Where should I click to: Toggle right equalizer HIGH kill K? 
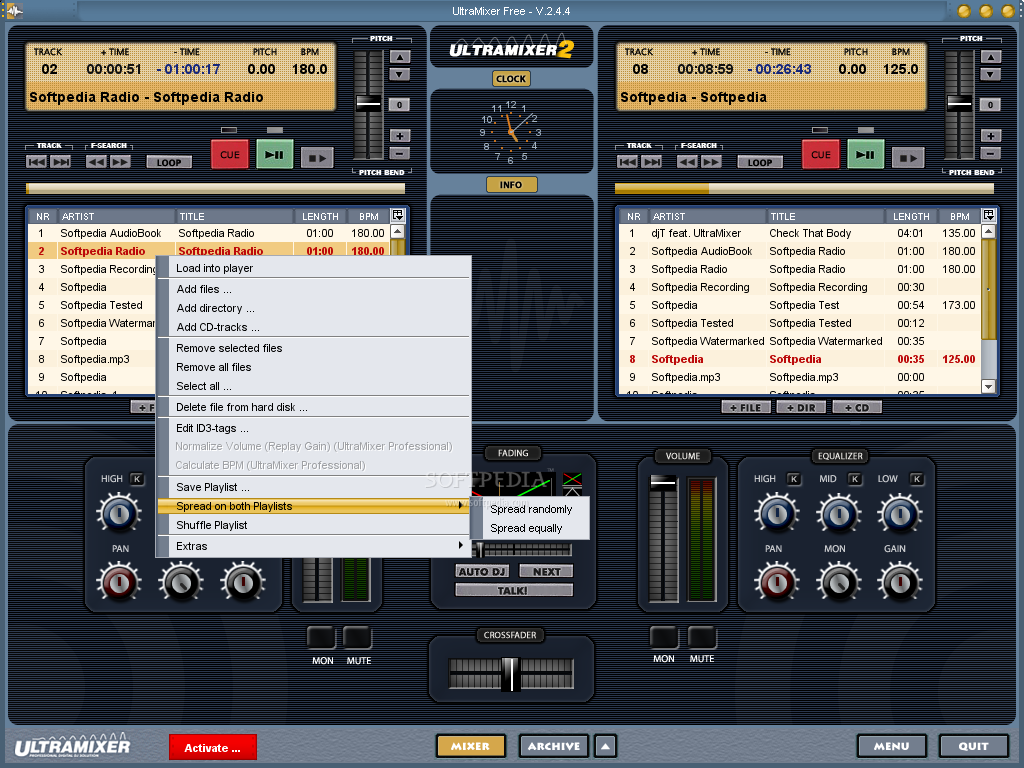[x=794, y=479]
